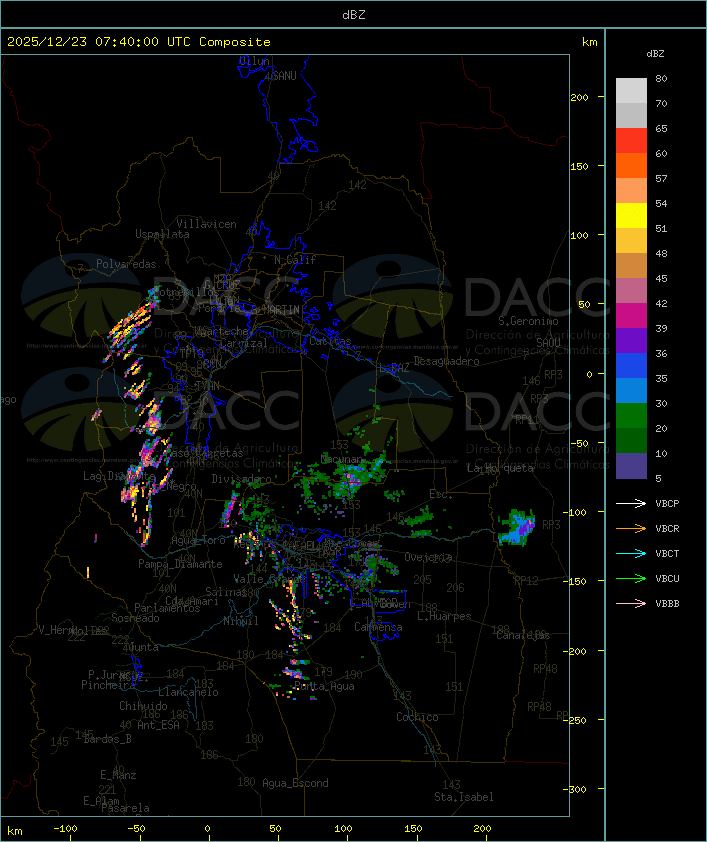
Task: Click the white VBCP arrow icon
Action: pos(631,503)
